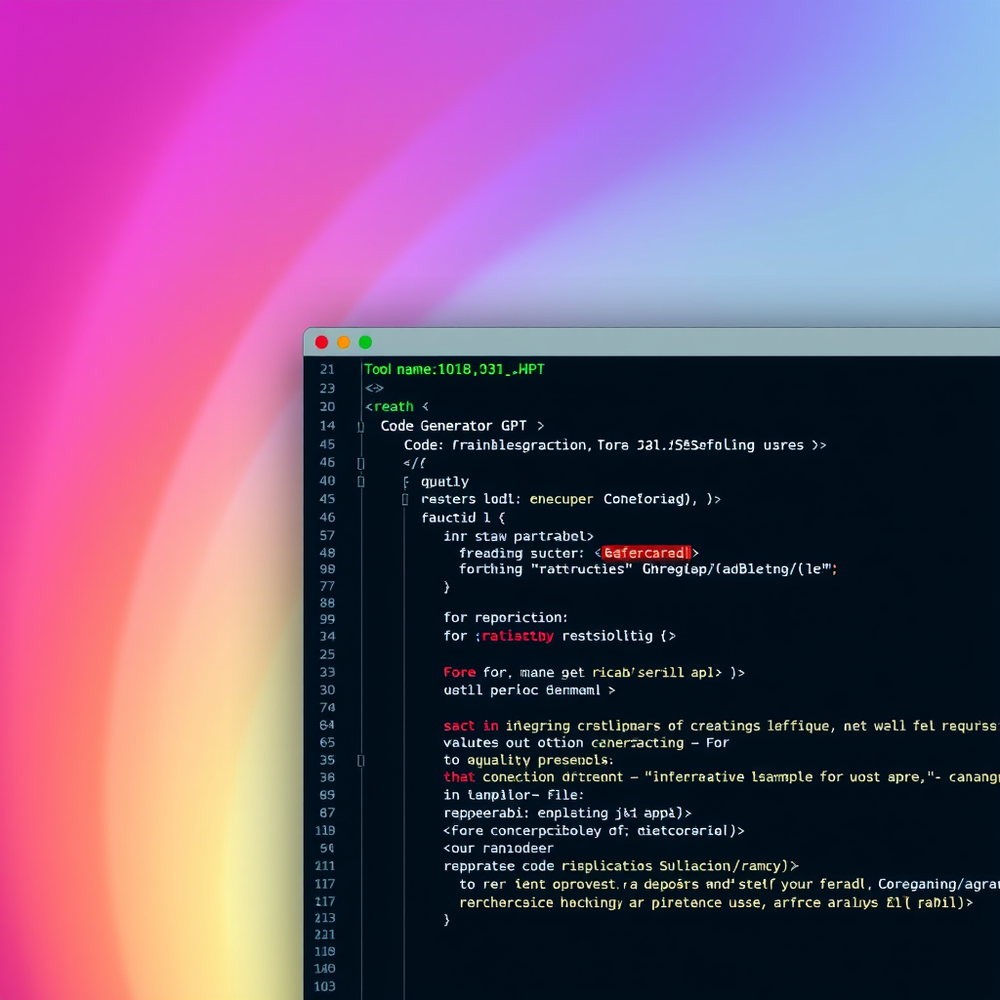This screenshot has width=1000, height=1000.
Task: Click line number 103 in gutter
Action: click(x=325, y=987)
